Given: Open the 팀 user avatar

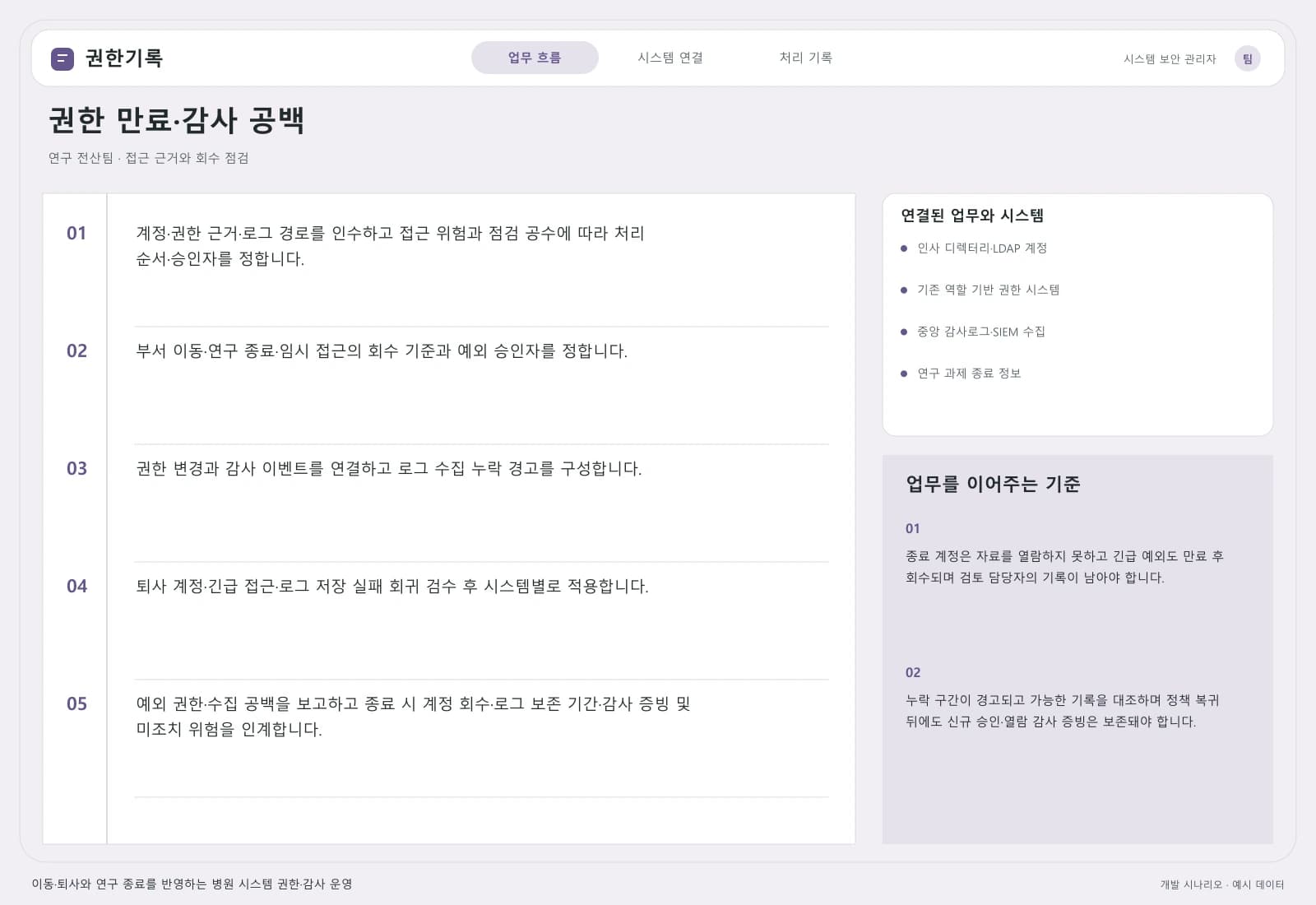Looking at the screenshot, I should [x=1247, y=58].
